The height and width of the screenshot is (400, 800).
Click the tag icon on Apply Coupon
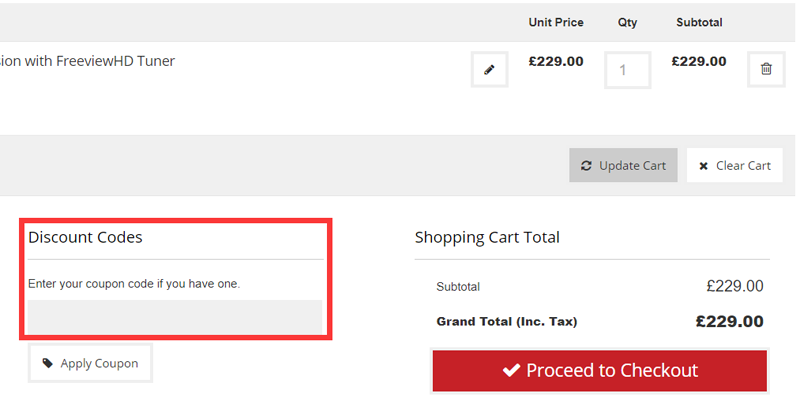[47, 363]
